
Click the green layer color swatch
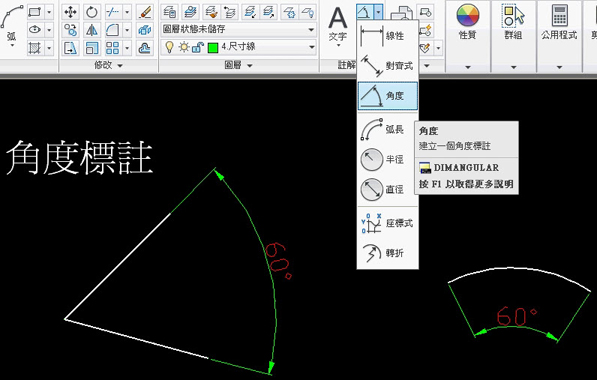tap(213, 48)
